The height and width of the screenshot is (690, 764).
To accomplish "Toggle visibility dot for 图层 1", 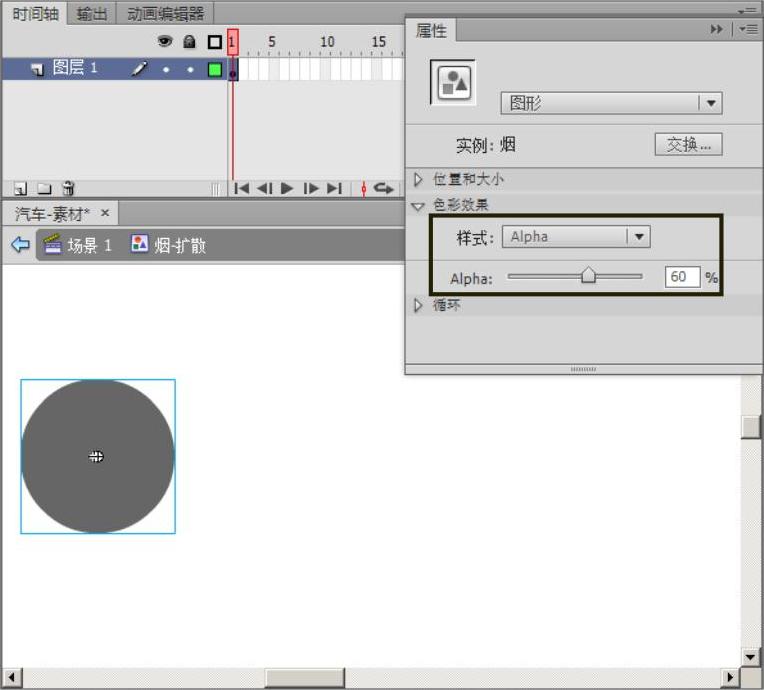I will (x=166, y=70).
